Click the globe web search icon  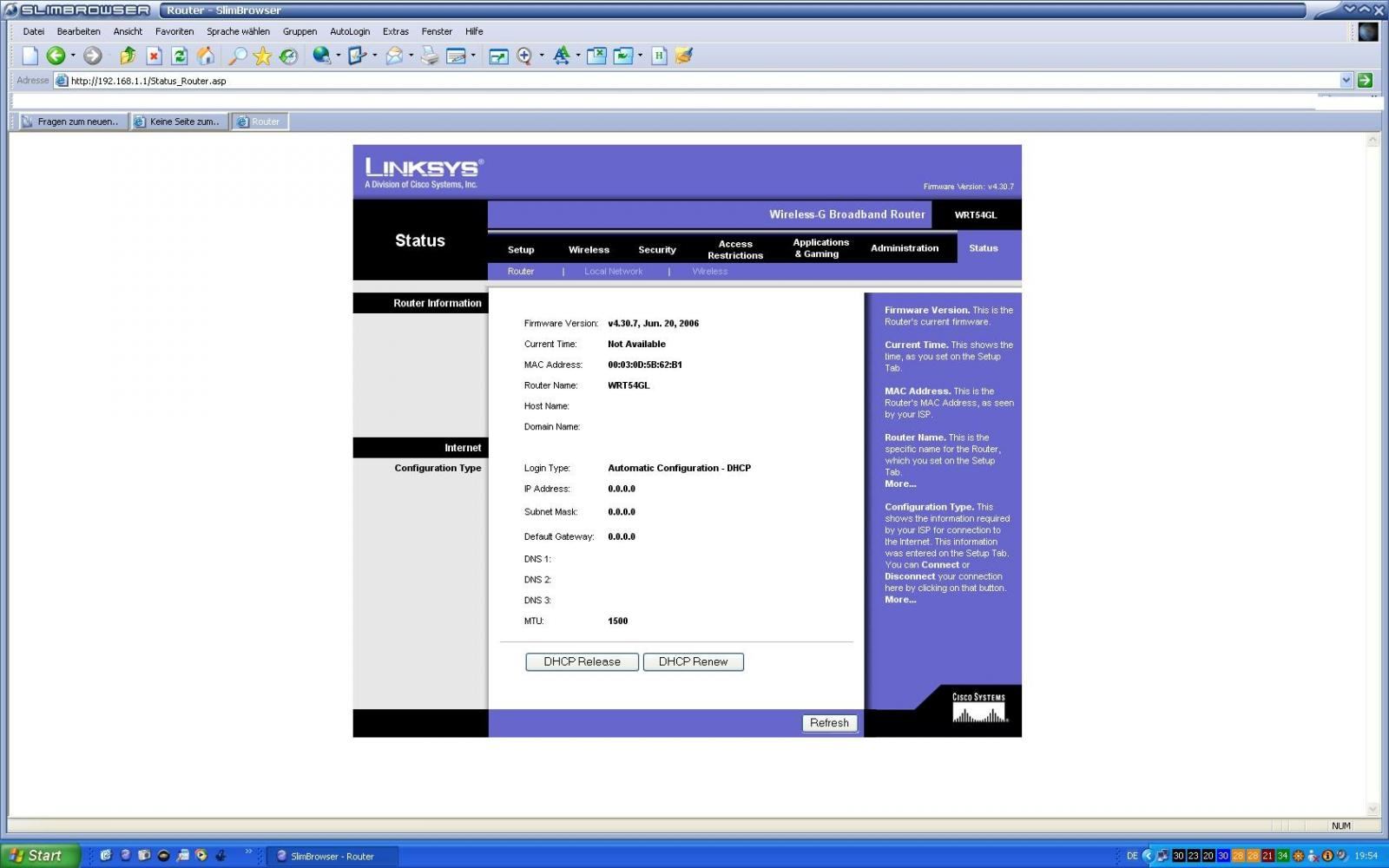click(321, 56)
